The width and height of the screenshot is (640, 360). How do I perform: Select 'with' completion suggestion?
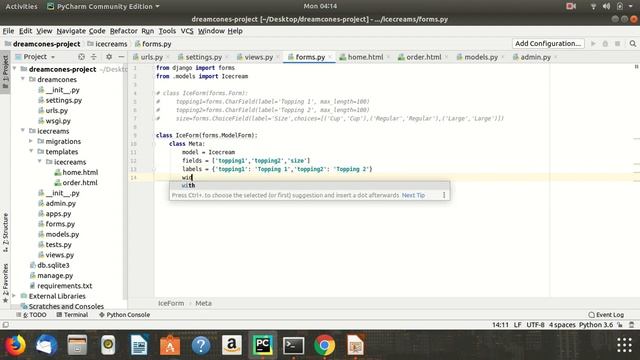tap(309, 185)
